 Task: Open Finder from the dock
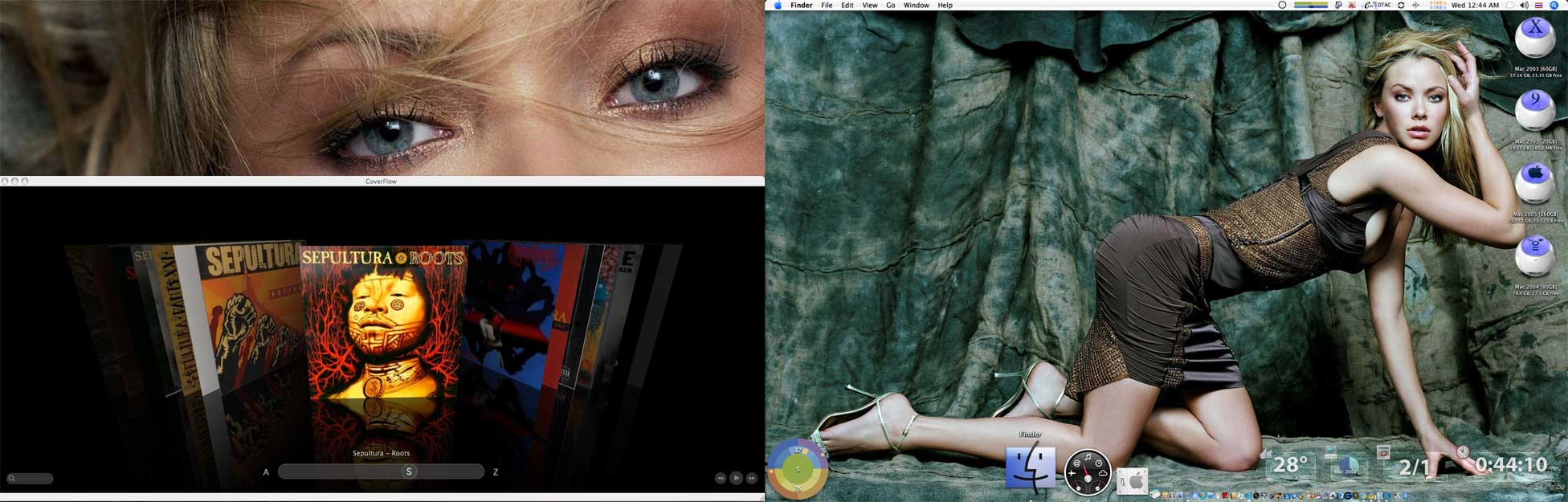coord(1031,469)
